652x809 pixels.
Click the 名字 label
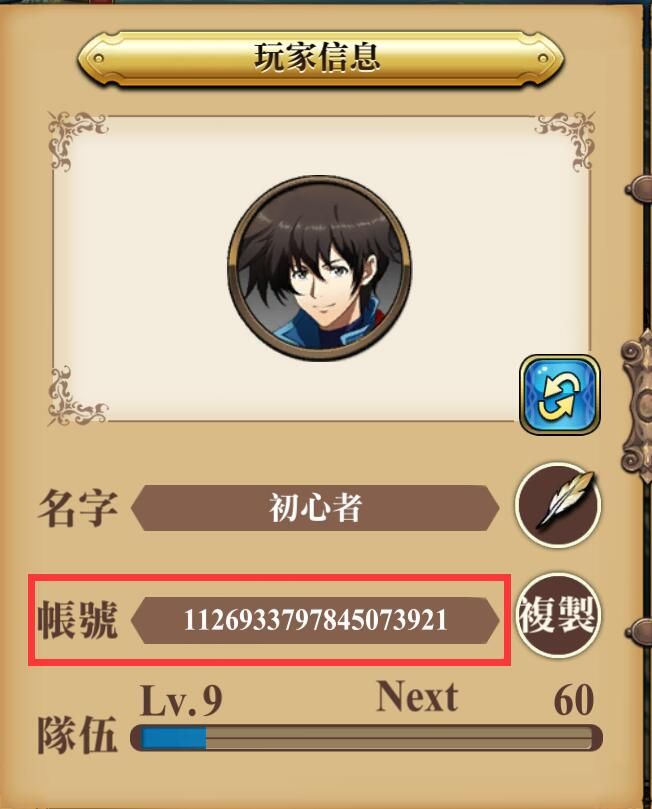point(78,508)
